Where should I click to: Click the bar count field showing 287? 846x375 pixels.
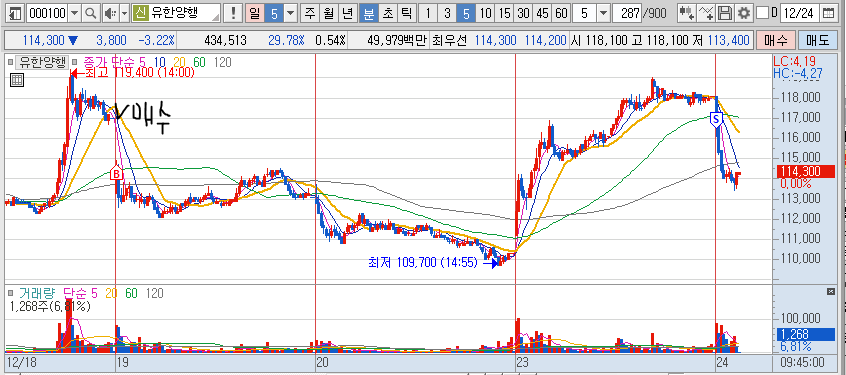(x=626, y=13)
